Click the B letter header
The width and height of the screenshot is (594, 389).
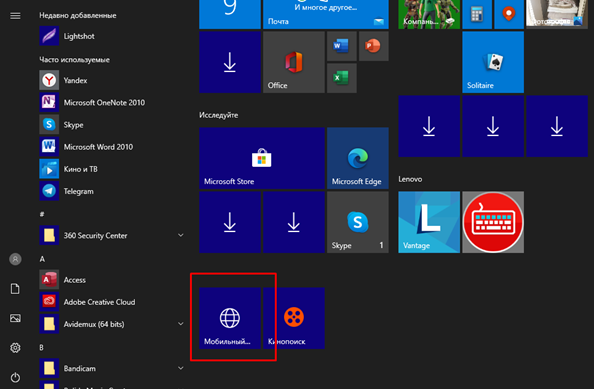[42, 347]
